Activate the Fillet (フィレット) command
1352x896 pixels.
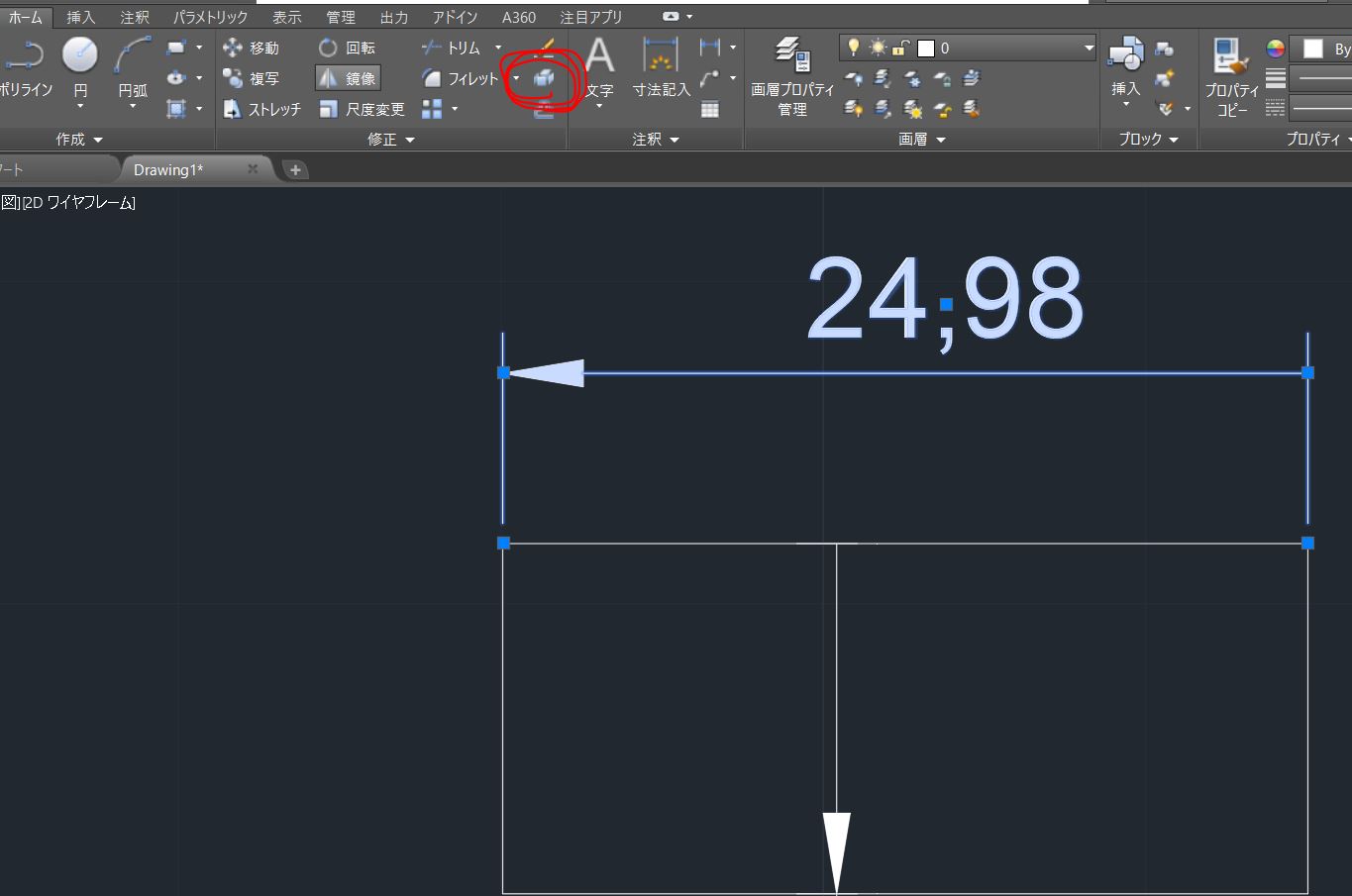461,78
